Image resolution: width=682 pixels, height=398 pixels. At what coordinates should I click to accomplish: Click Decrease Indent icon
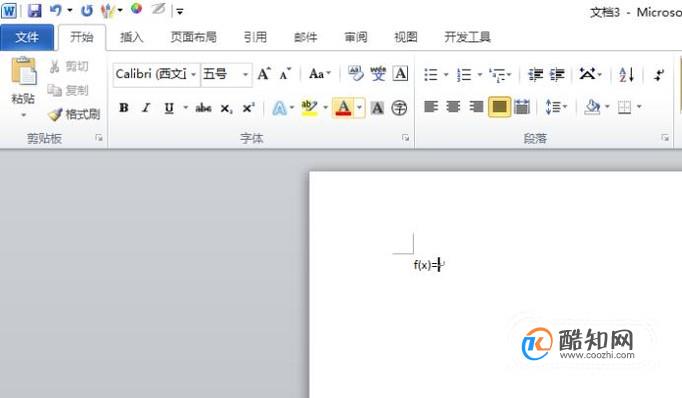click(535, 74)
